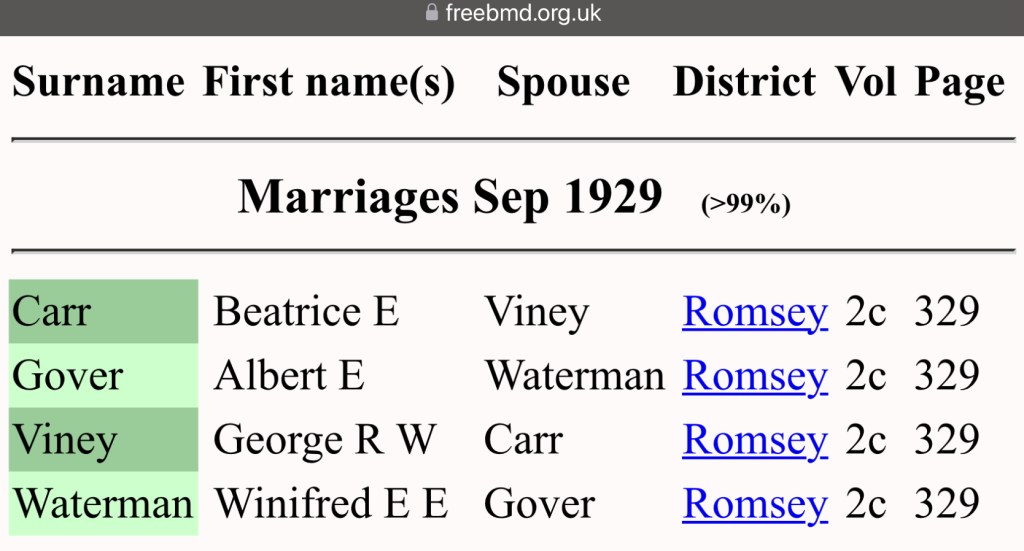The image size is (1024, 551).
Task: Click the (>99%) coverage indicator
Action: 746,205
